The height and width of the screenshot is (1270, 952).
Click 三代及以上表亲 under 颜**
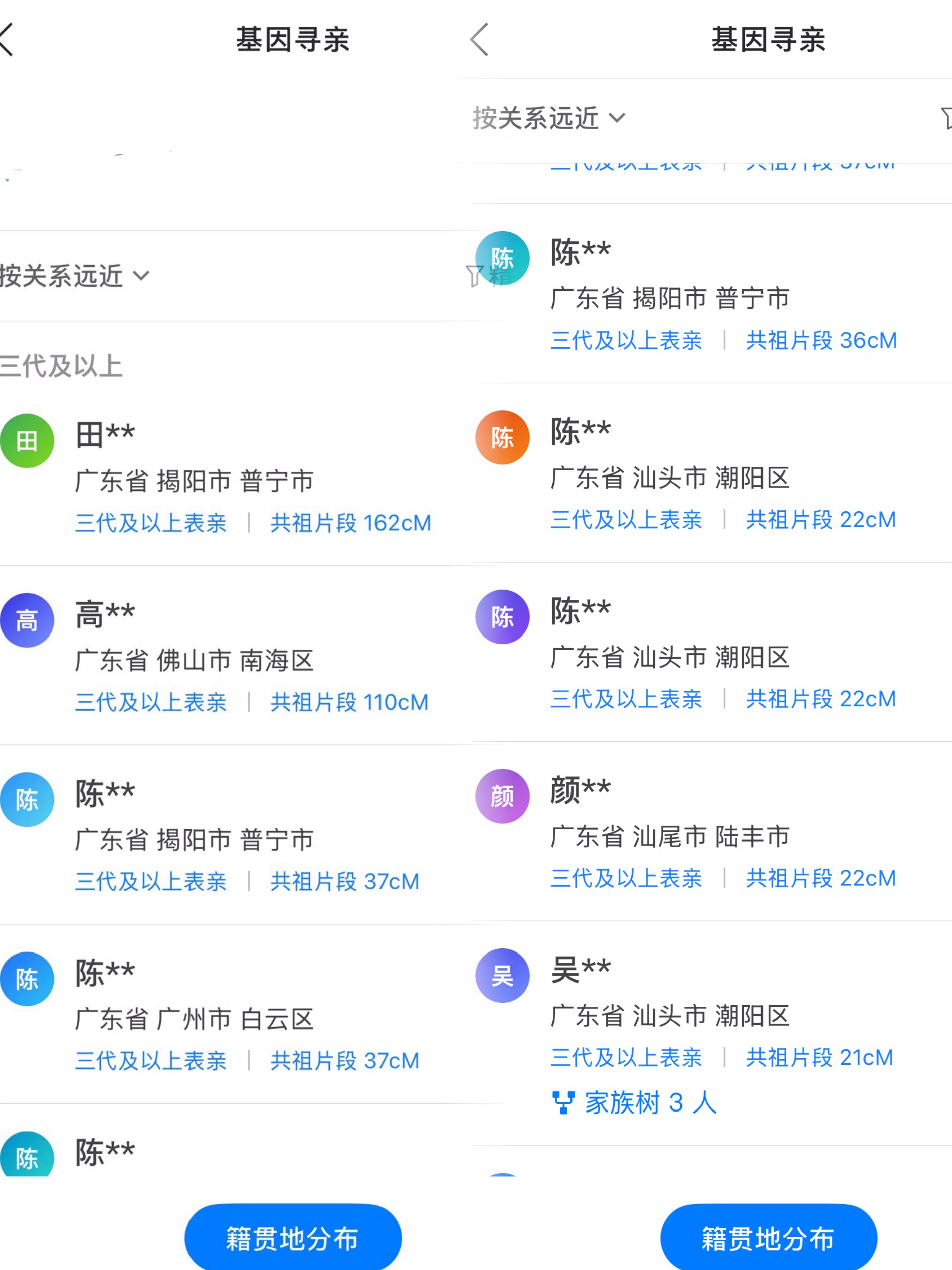tap(626, 878)
